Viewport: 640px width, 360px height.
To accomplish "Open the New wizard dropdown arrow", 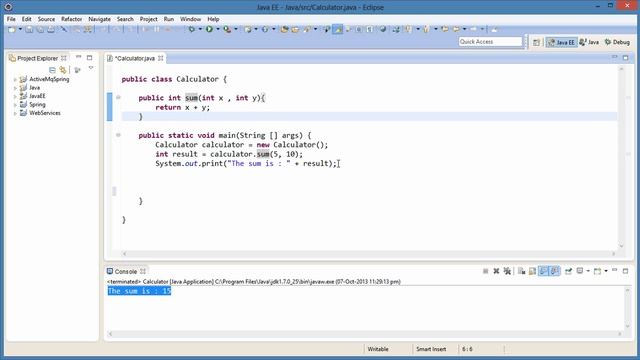I will point(20,29).
